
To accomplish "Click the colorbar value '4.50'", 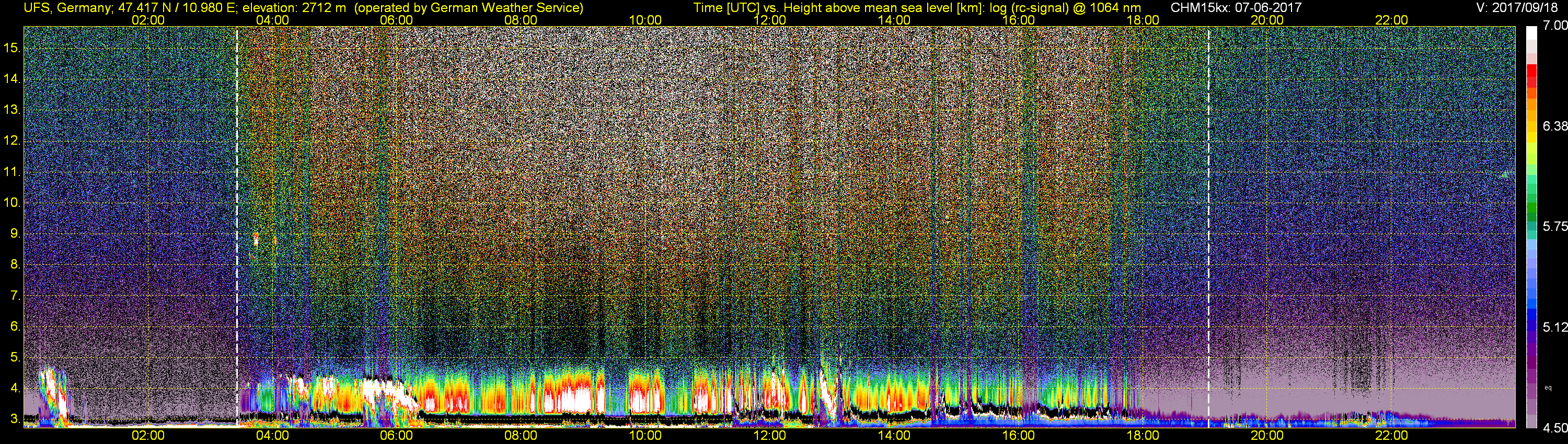I will (1554, 428).
